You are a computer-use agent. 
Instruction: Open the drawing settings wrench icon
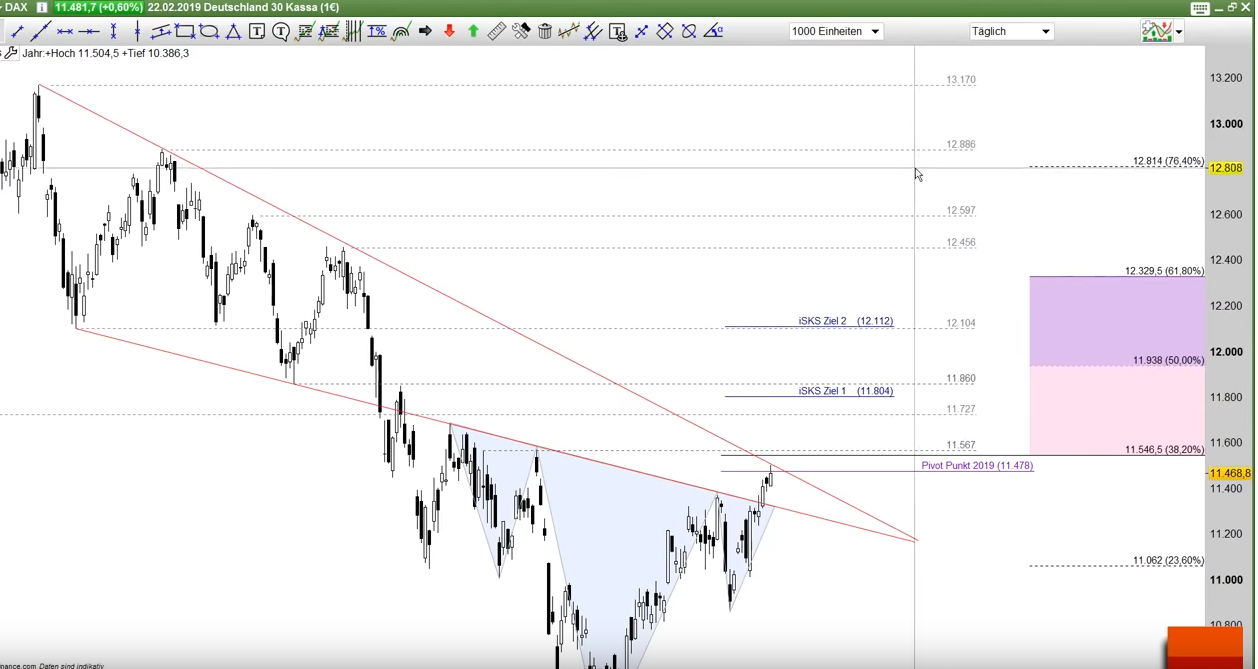coord(521,31)
